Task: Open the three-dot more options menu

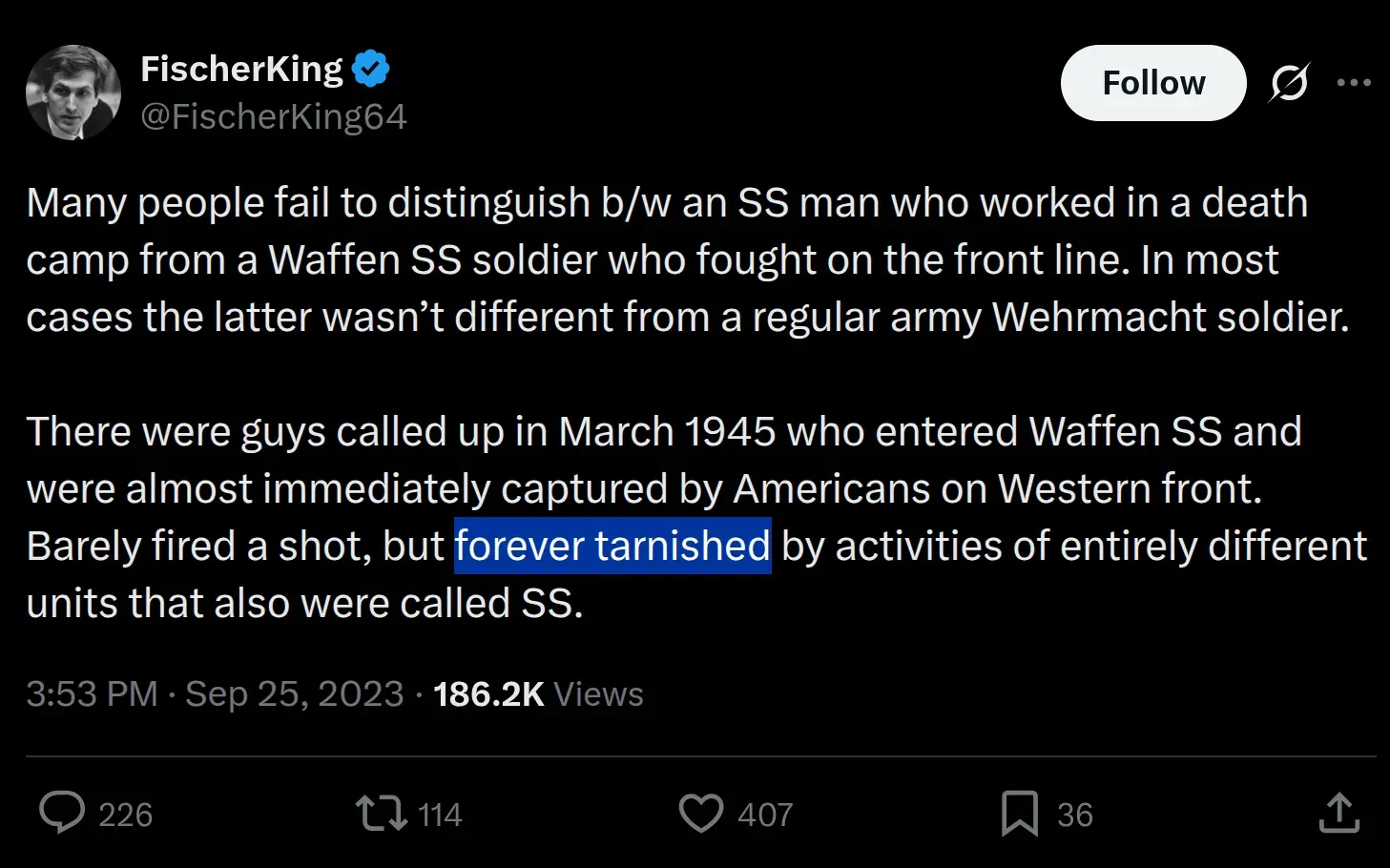Action: pos(1354,83)
